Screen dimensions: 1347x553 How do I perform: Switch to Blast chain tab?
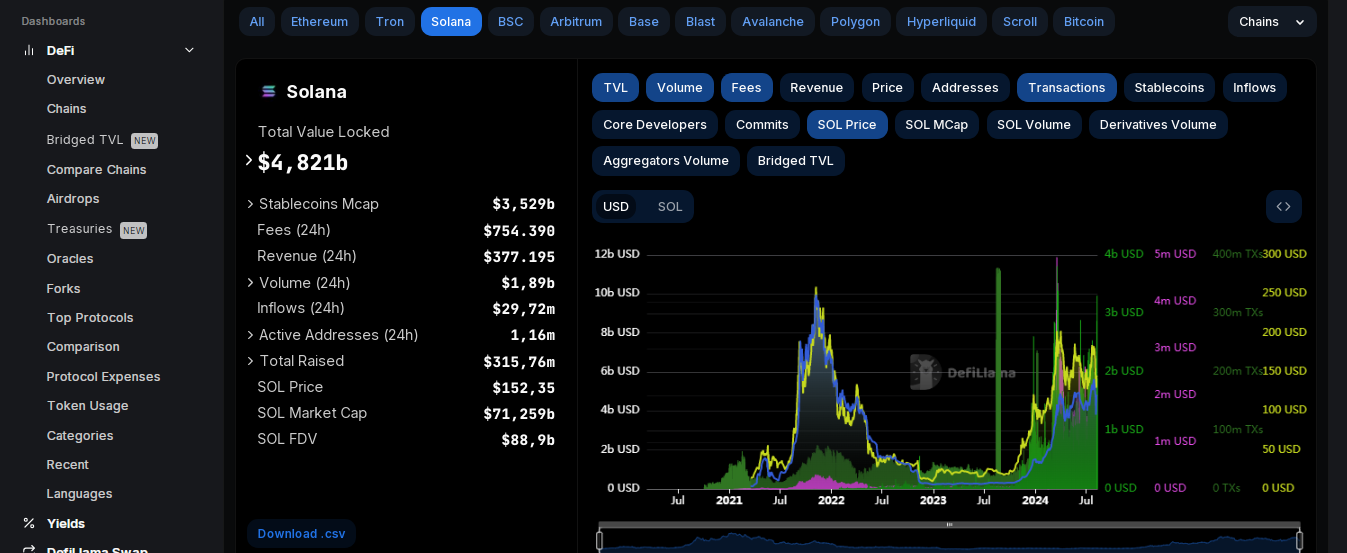coord(701,22)
